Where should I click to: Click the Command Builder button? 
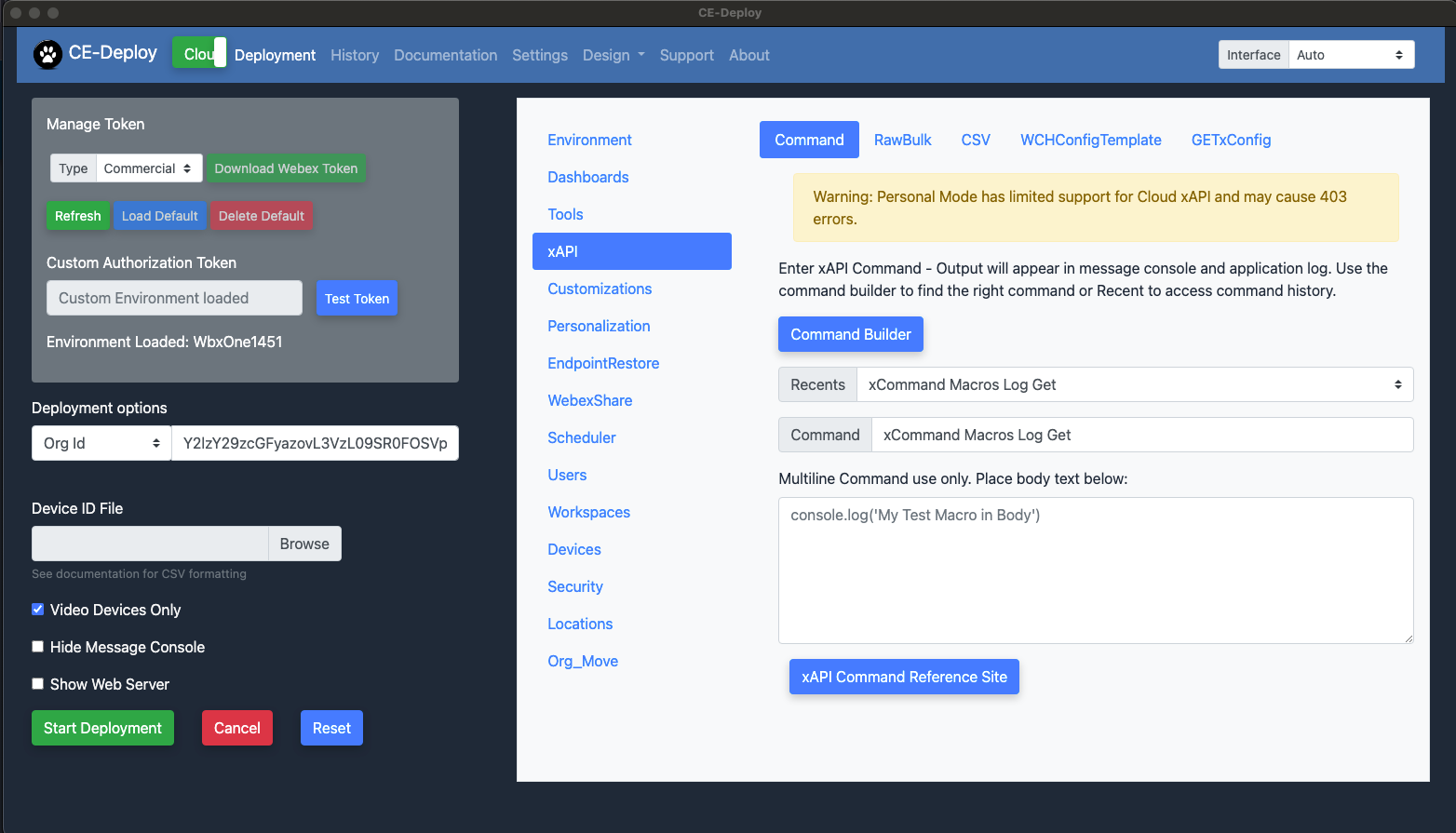tap(850, 334)
